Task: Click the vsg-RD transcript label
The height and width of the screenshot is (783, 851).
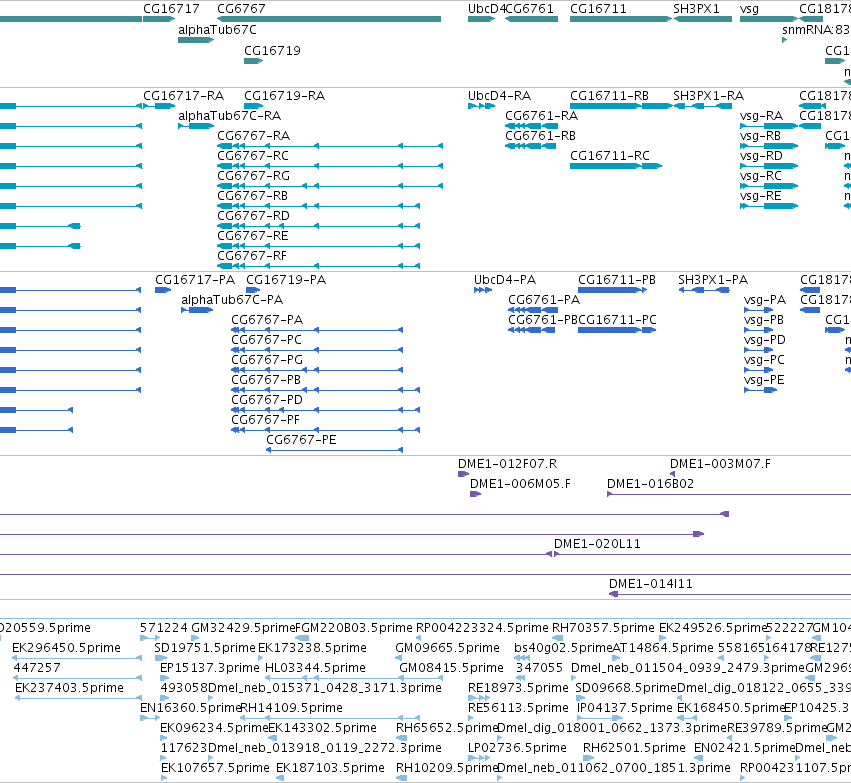Action: tap(761, 156)
